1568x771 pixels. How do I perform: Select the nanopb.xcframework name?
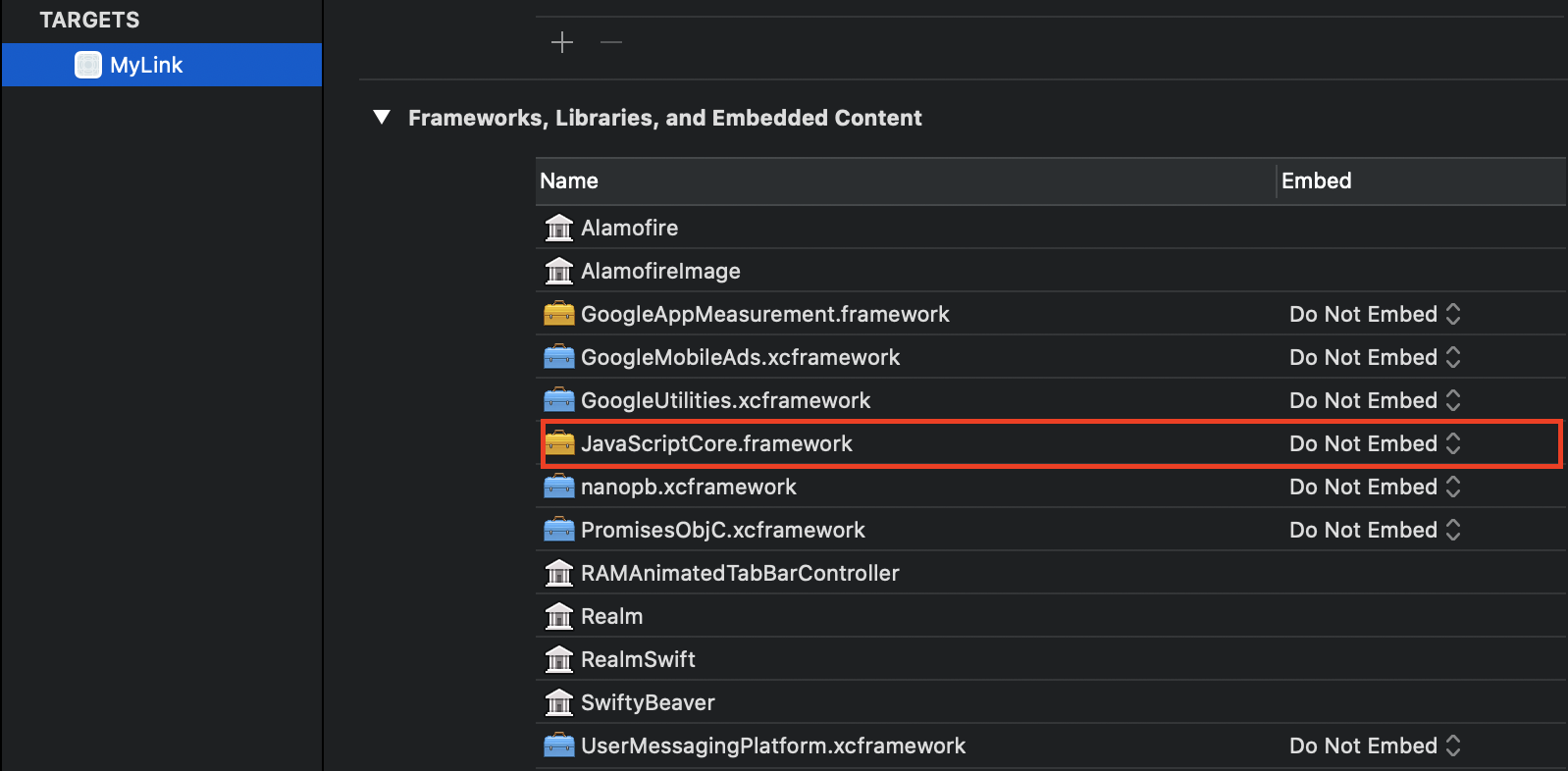click(689, 487)
